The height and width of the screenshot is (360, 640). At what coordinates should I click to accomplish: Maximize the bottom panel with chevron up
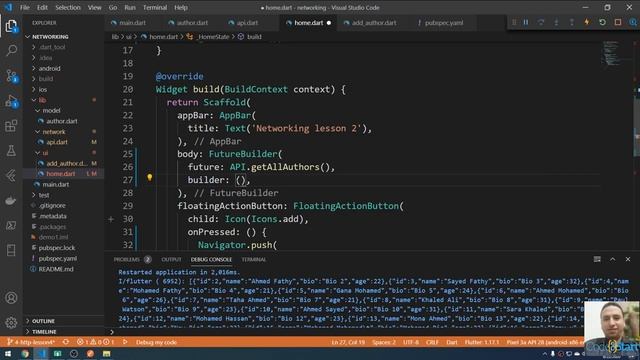pos(613,259)
